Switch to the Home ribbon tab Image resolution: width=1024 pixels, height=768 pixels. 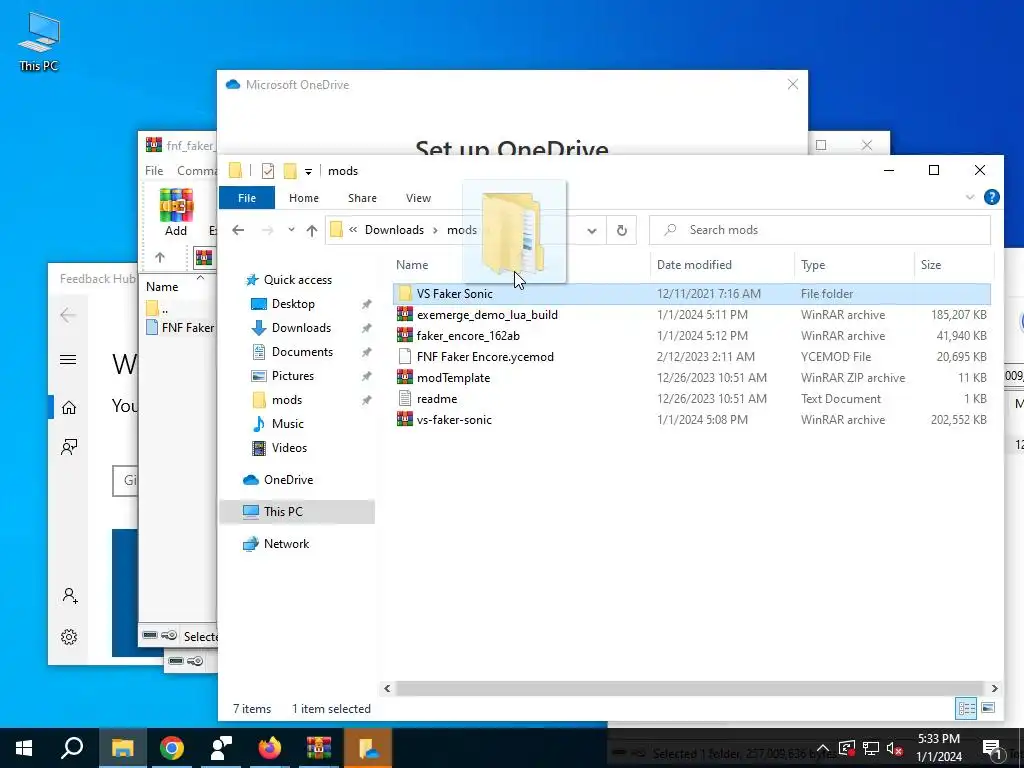304,198
